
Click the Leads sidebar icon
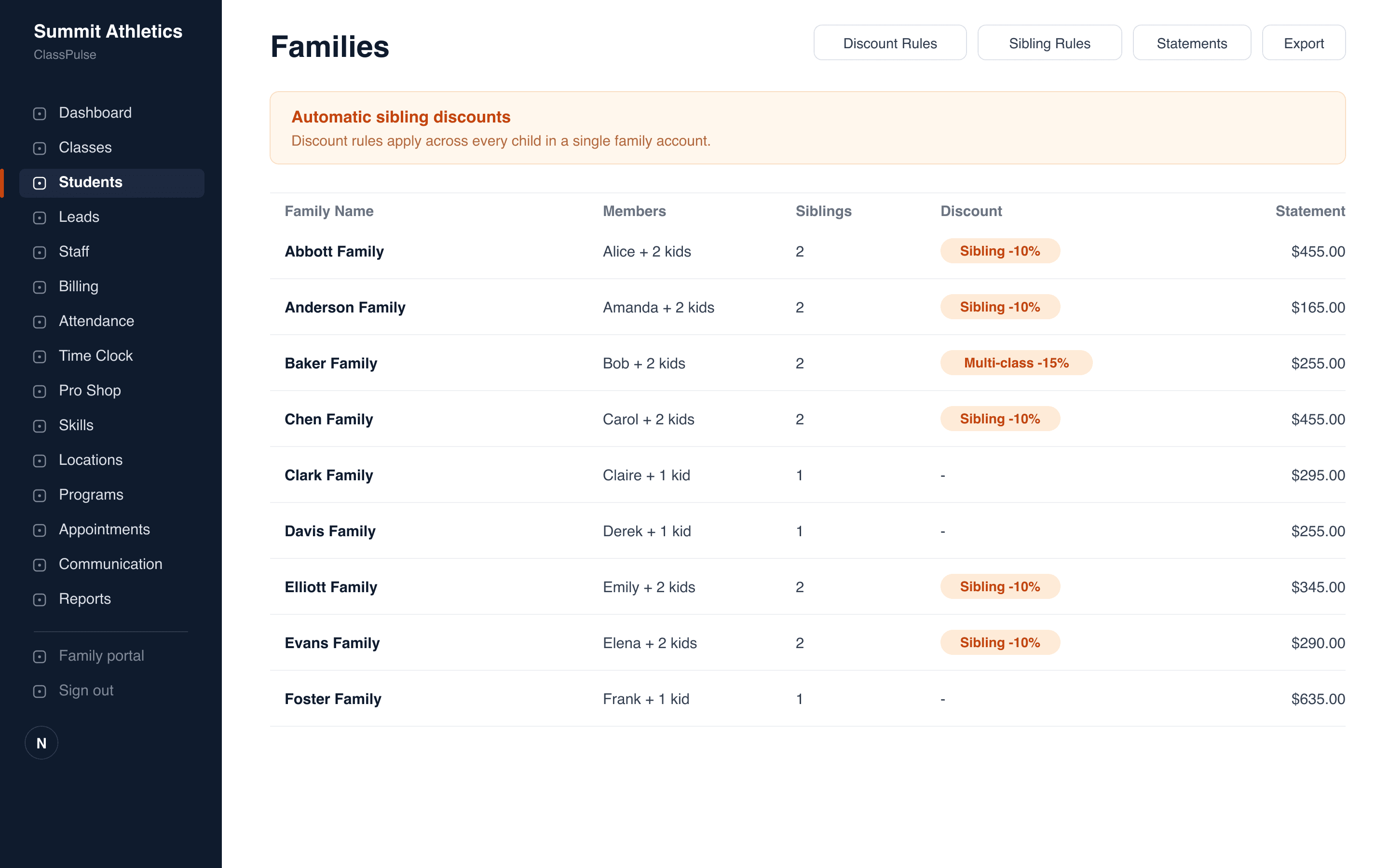pyautogui.click(x=40, y=217)
